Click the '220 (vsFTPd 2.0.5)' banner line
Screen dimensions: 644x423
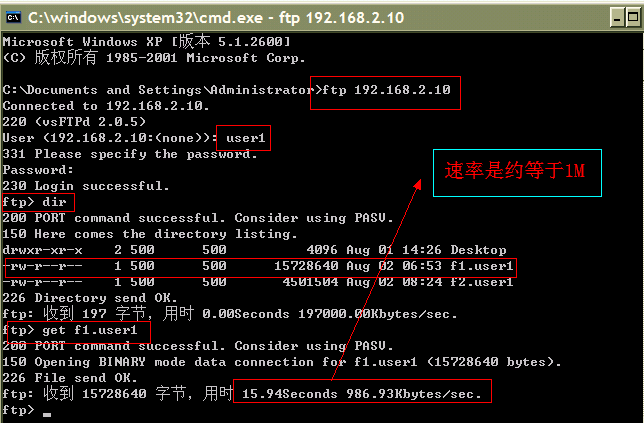pos(74,122)
